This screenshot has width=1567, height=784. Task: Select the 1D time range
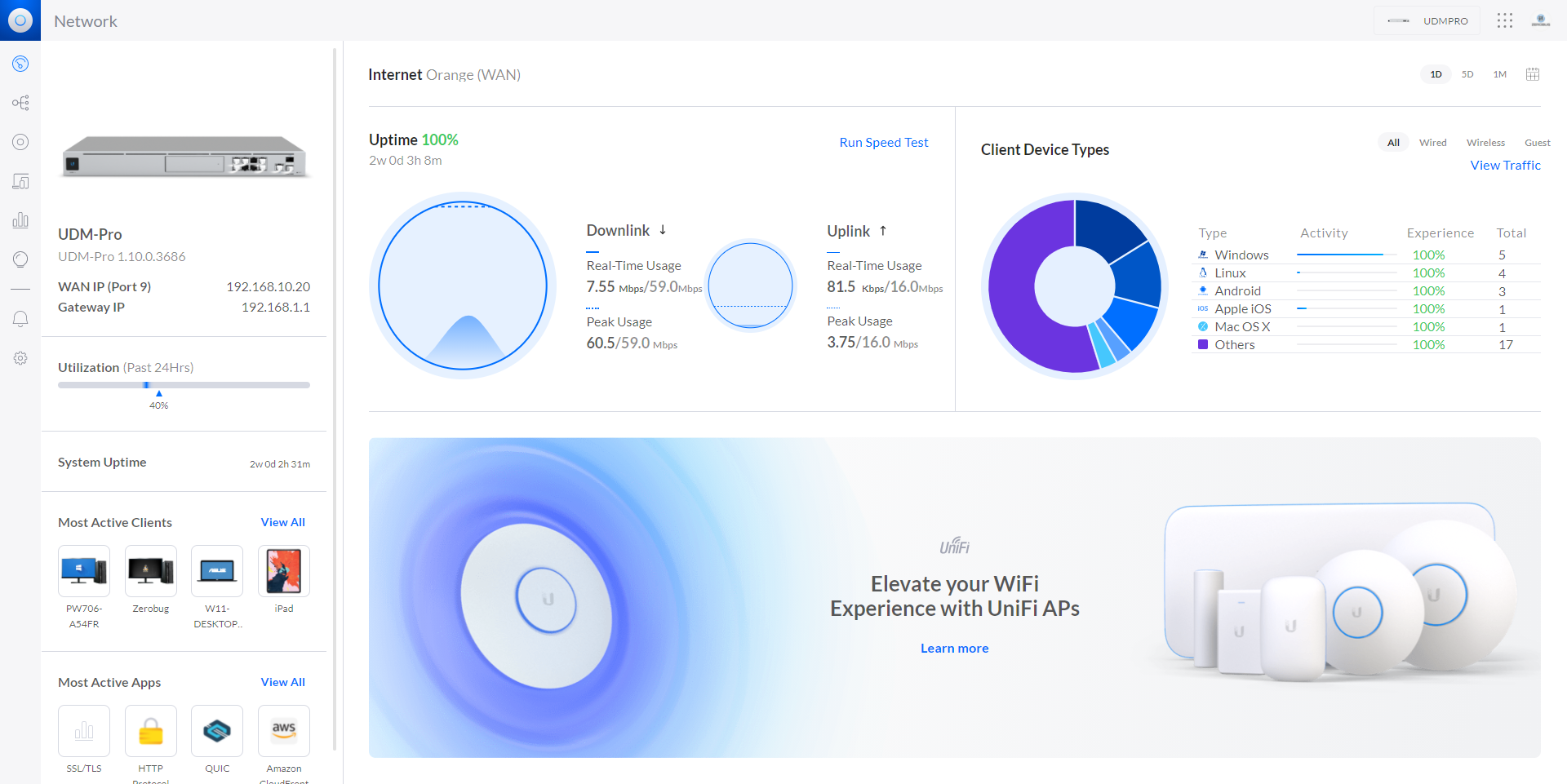pos(1436,74)
